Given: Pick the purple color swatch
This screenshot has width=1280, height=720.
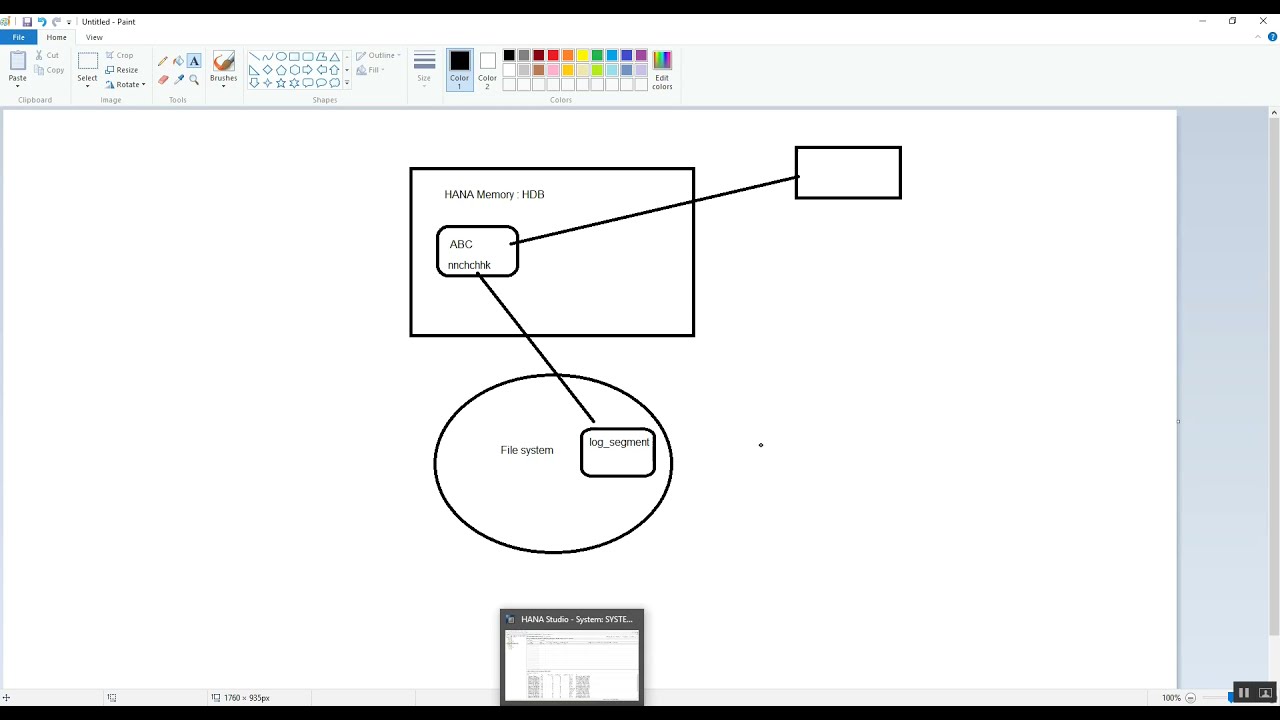Looking at the screenshot, I should point(641,56).
